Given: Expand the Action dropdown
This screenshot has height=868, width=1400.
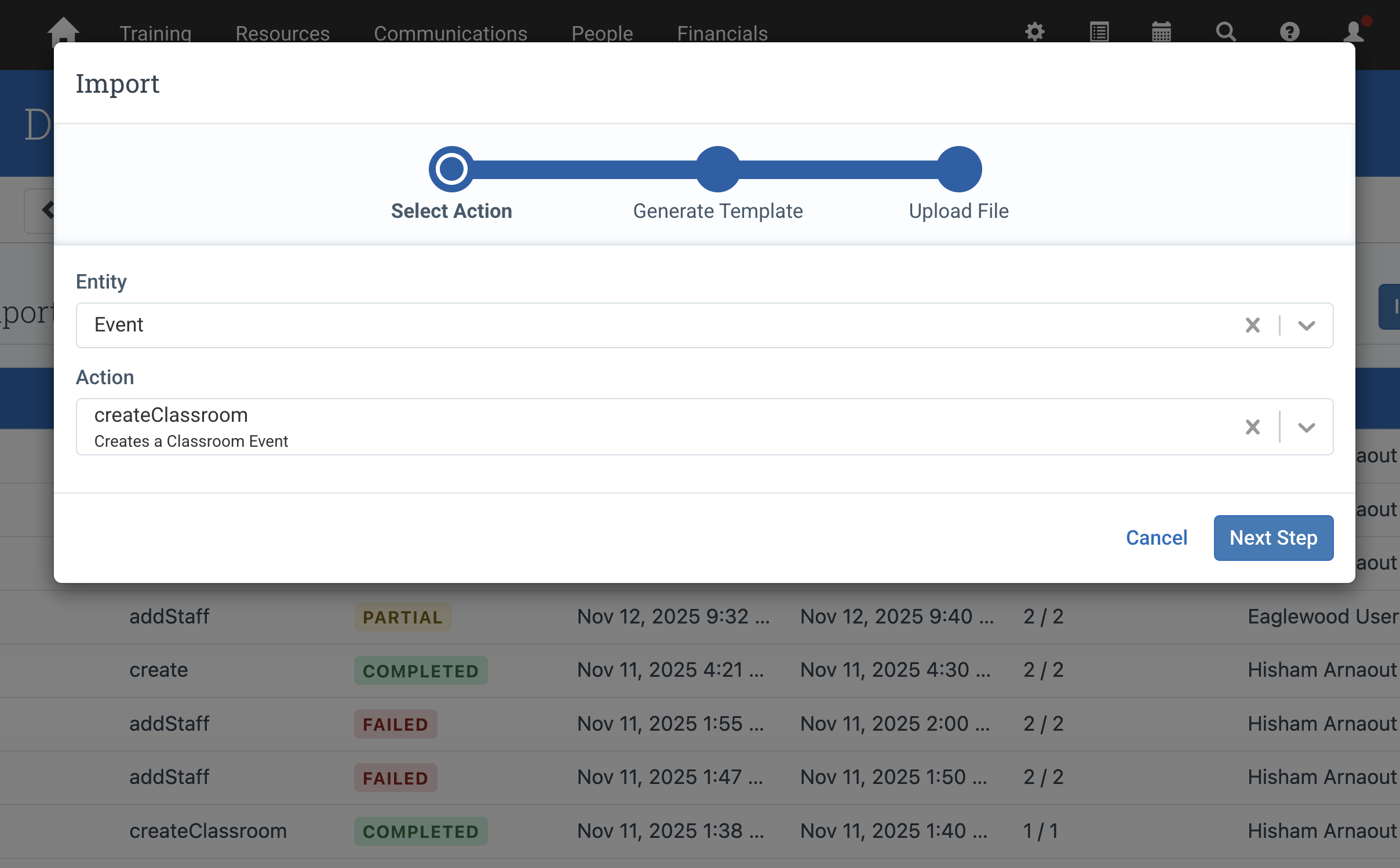Looking at the screenshot, I should click(x=1306, y=426).
